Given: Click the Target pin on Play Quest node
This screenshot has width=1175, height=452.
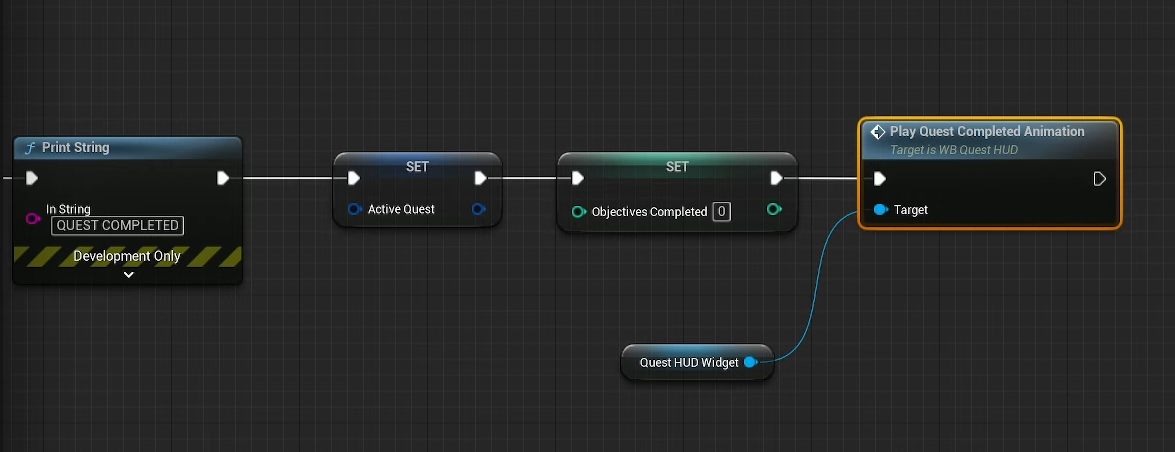Looking at the screenshot, I should (x=881, y=210).
